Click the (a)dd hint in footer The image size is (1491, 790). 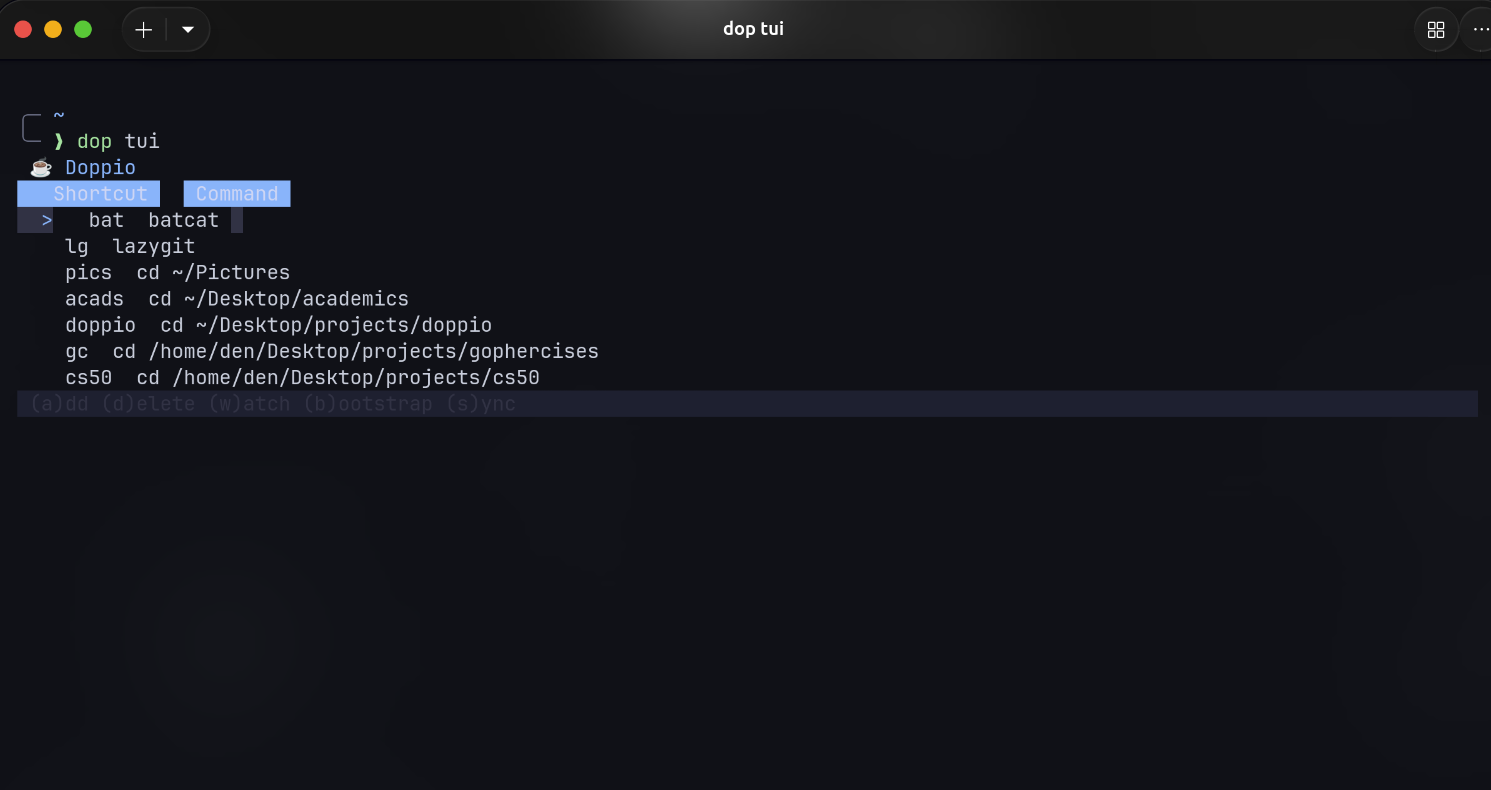pyautogui.click(x=59, y=404)
